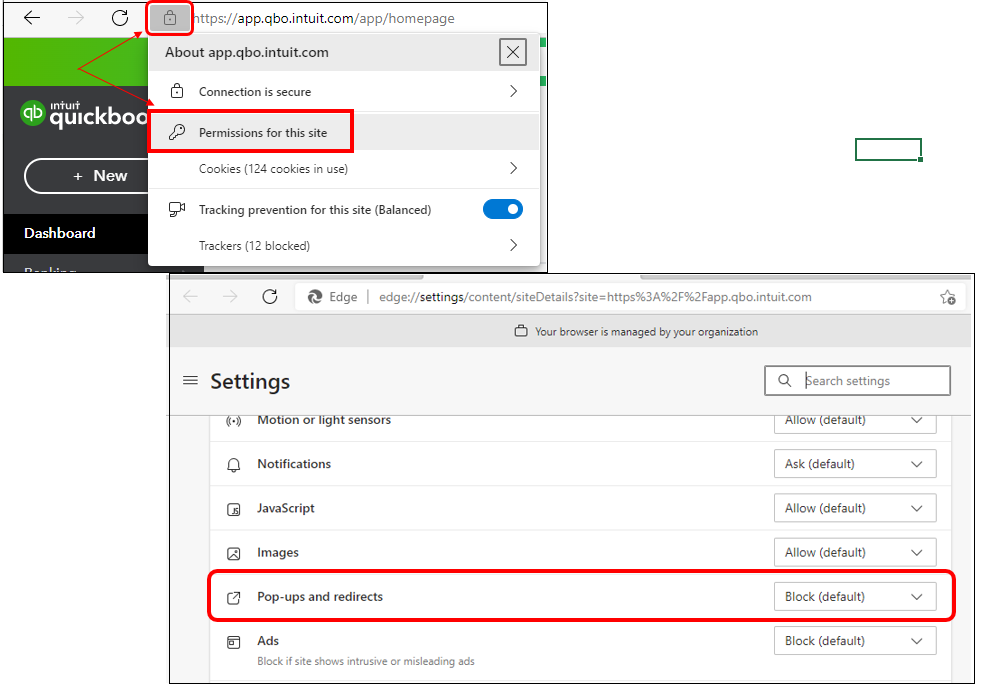Click the edge://settings address bar URL
Viewport: 981px width, 688px height.
(x=595, y=297)
